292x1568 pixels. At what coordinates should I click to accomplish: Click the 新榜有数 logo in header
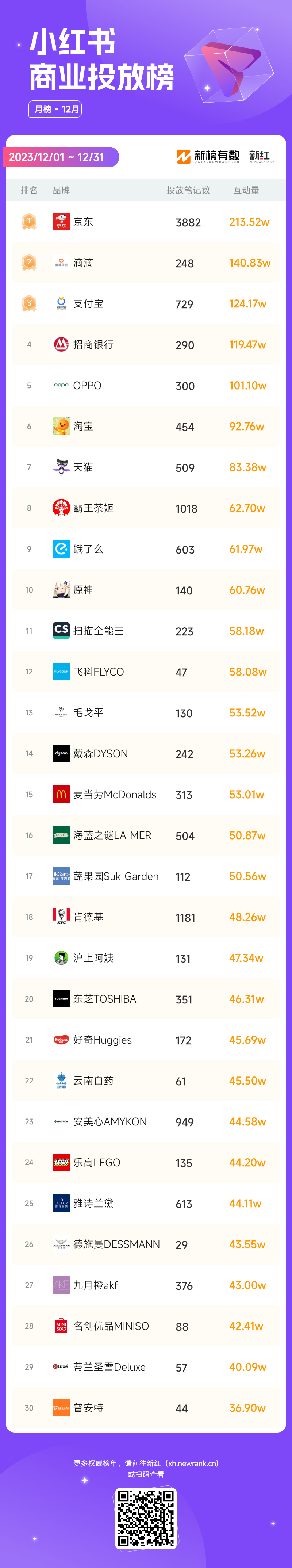click(x=208, y=156)
